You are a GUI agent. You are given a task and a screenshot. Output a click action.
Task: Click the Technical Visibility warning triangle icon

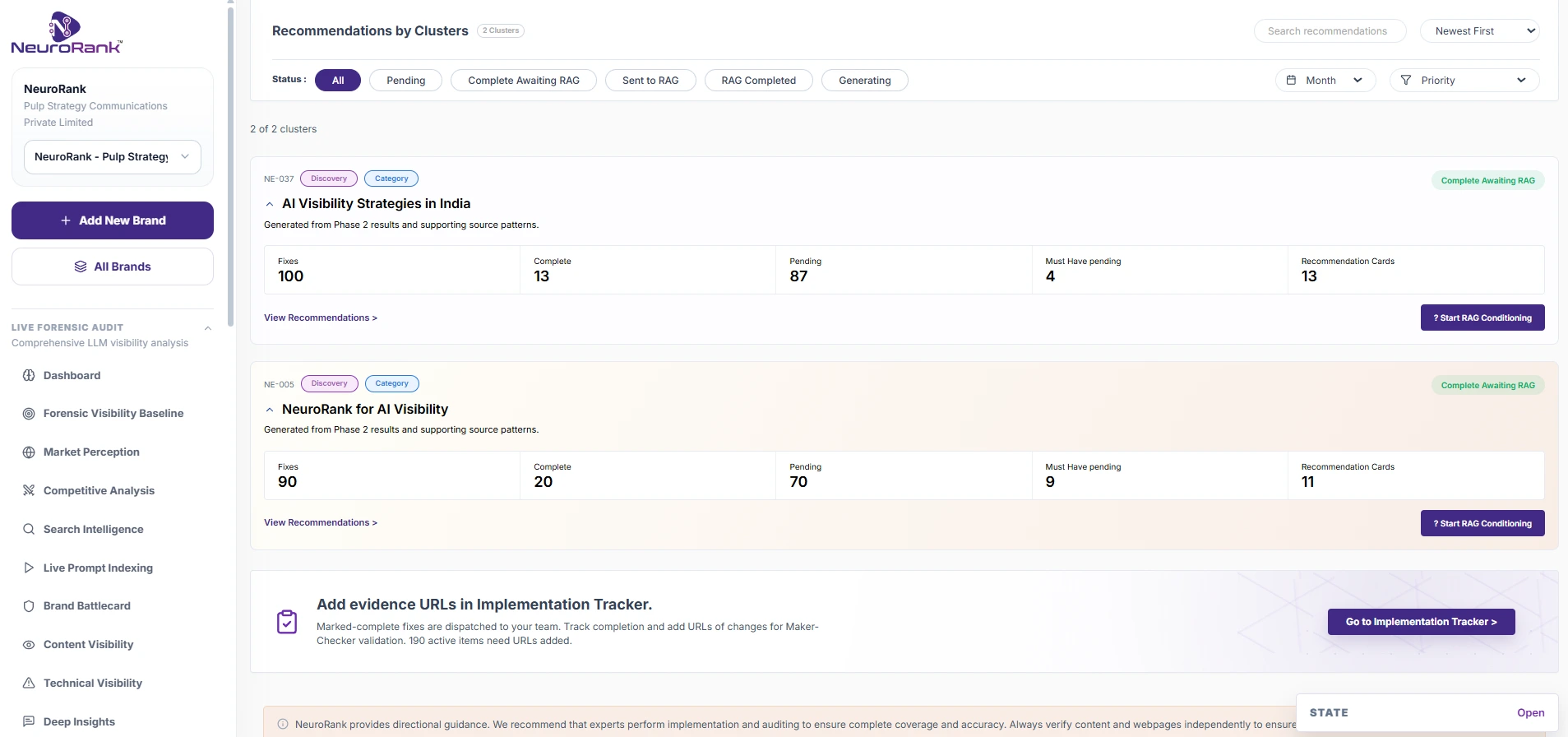click(x=29, y=683)
